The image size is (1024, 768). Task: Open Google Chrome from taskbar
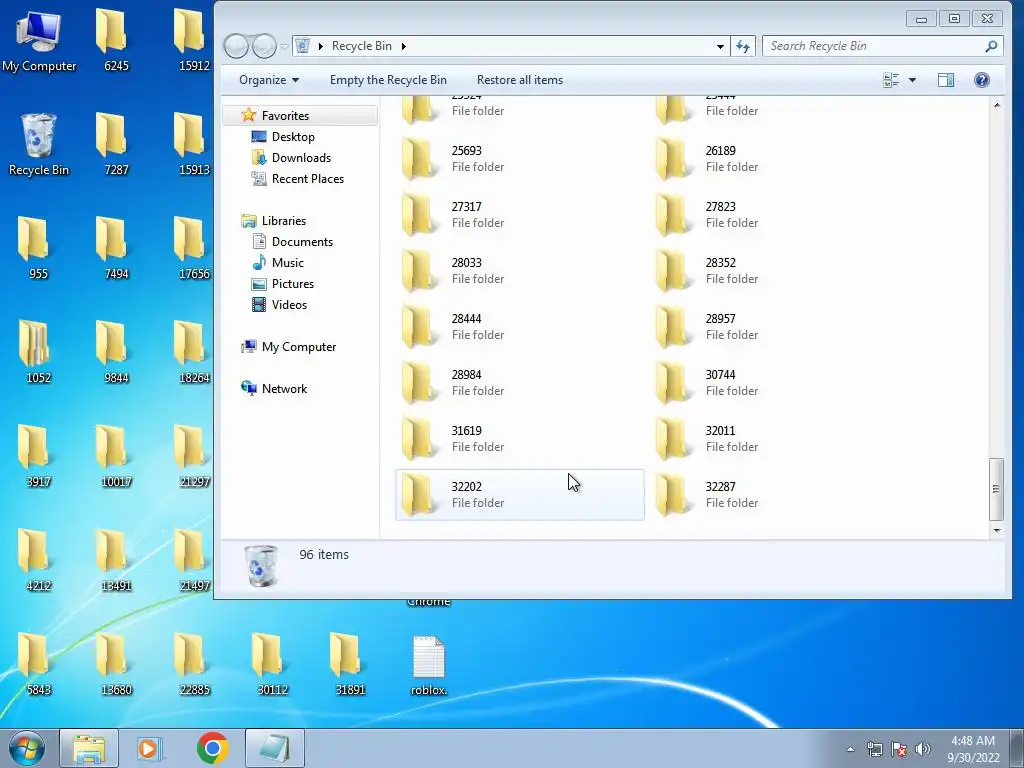click(212, 748)
